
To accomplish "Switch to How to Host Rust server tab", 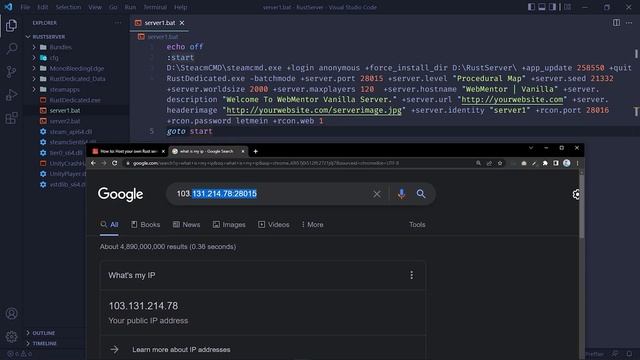I will (x=129, y=151).
